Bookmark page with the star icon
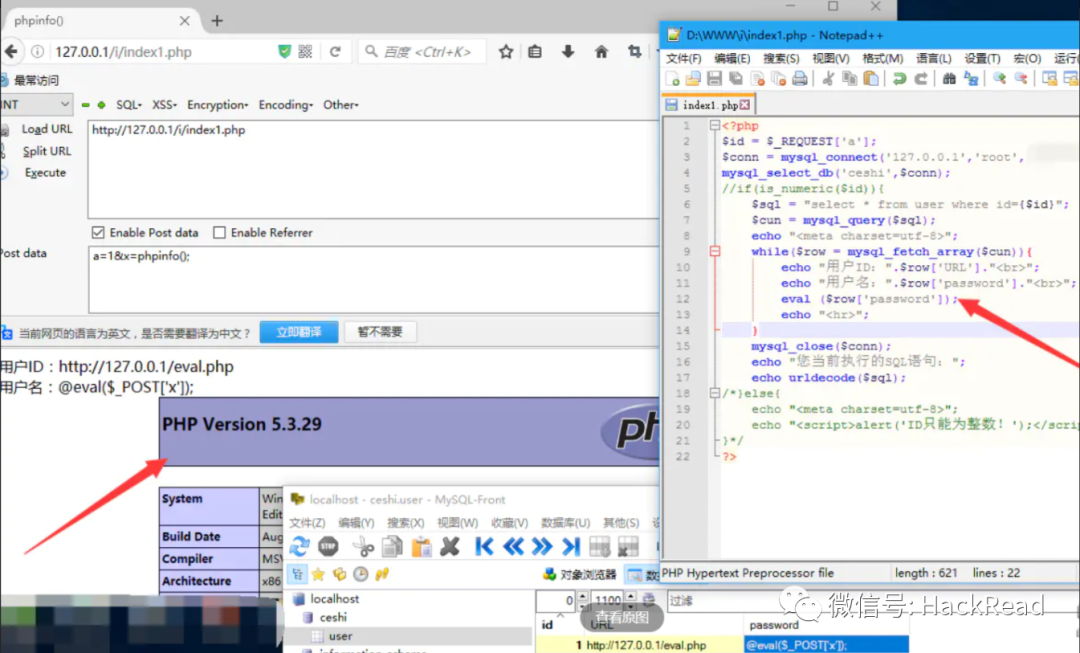 [506, 52]
